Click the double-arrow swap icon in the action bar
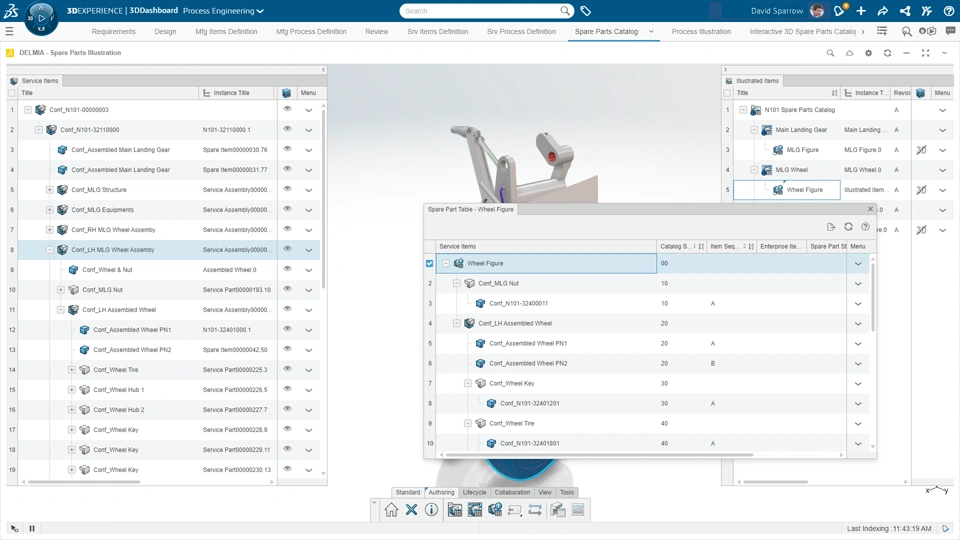Image resolution: width=960 pixels, height=540 pixels. click(534, 509)
